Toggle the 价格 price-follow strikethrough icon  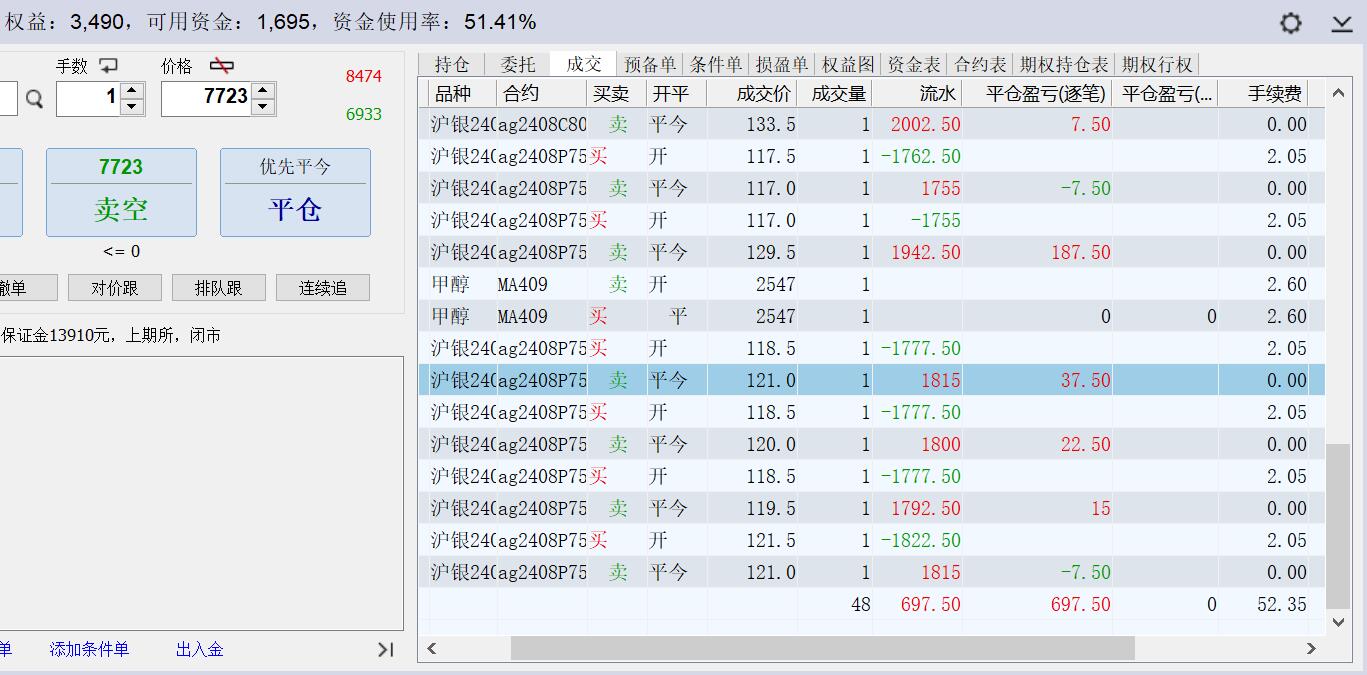click(222, 66)
